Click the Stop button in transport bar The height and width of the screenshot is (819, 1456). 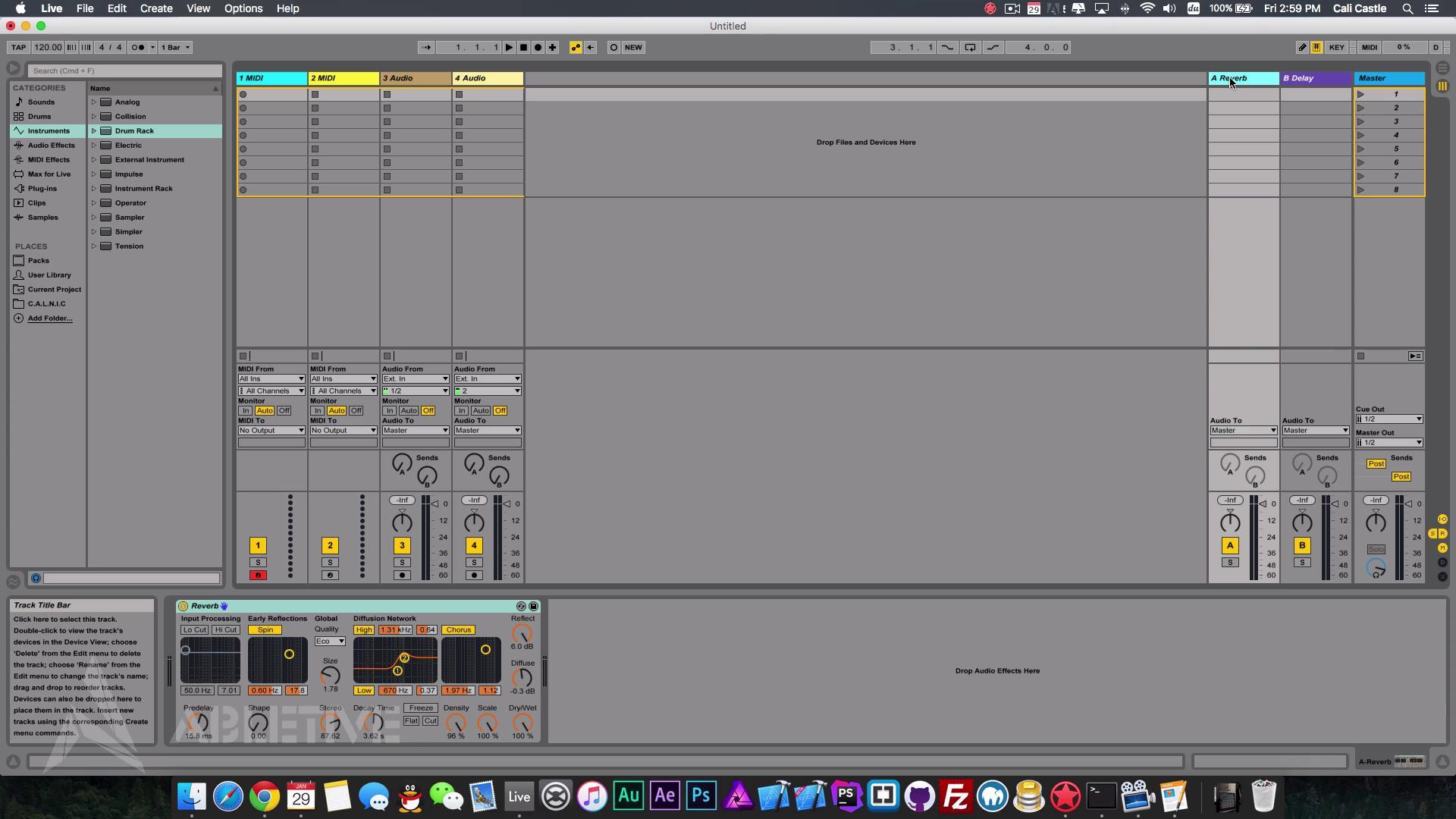(523, 47)
